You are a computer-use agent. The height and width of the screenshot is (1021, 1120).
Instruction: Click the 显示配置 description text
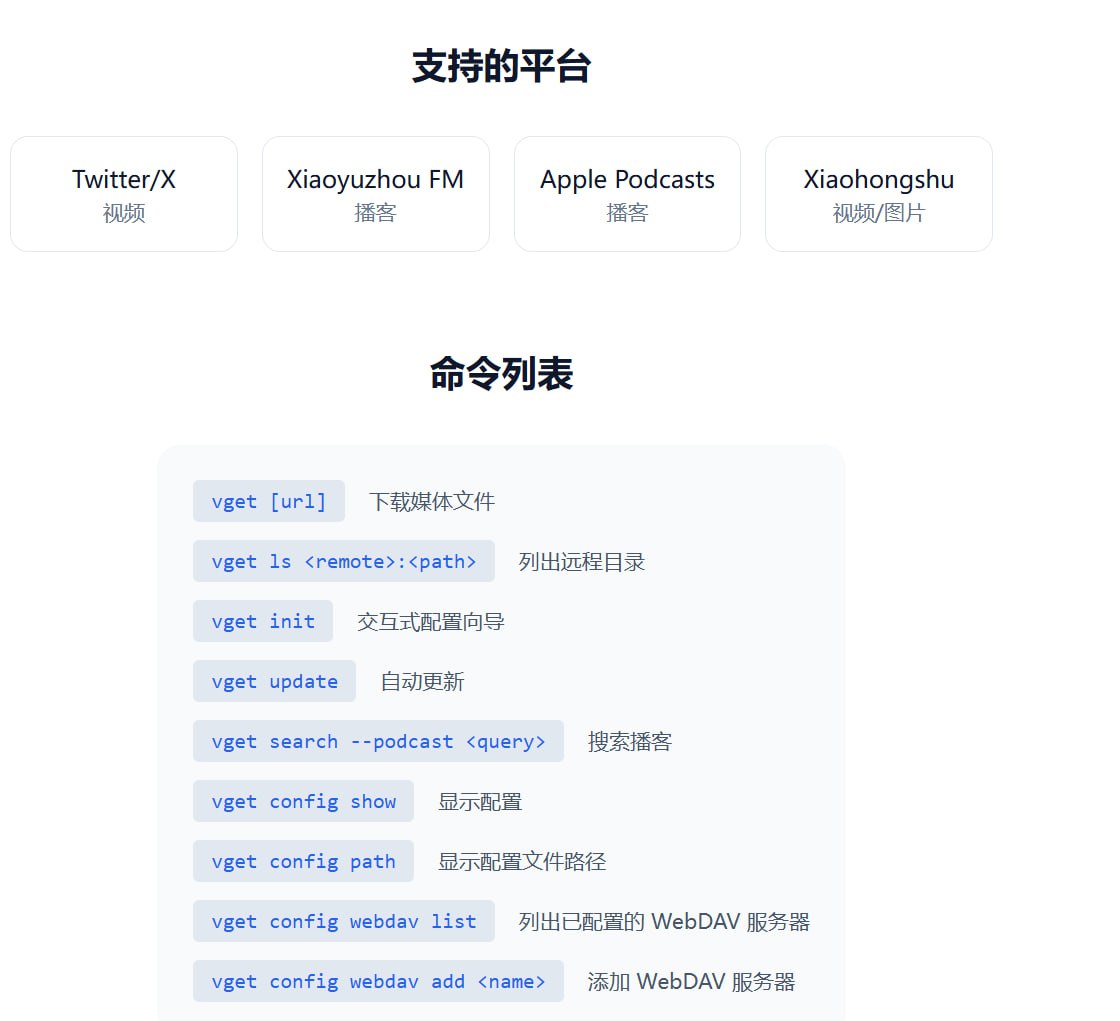click(480, 802)
